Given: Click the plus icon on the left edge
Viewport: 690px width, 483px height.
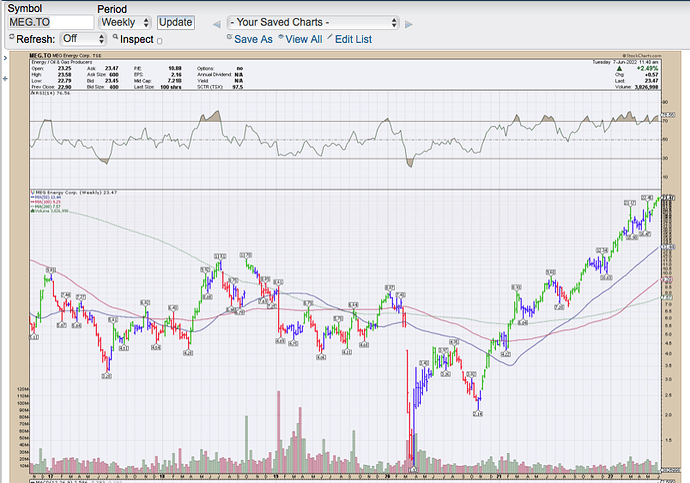Looking at the screenshot, I should 5,79.
